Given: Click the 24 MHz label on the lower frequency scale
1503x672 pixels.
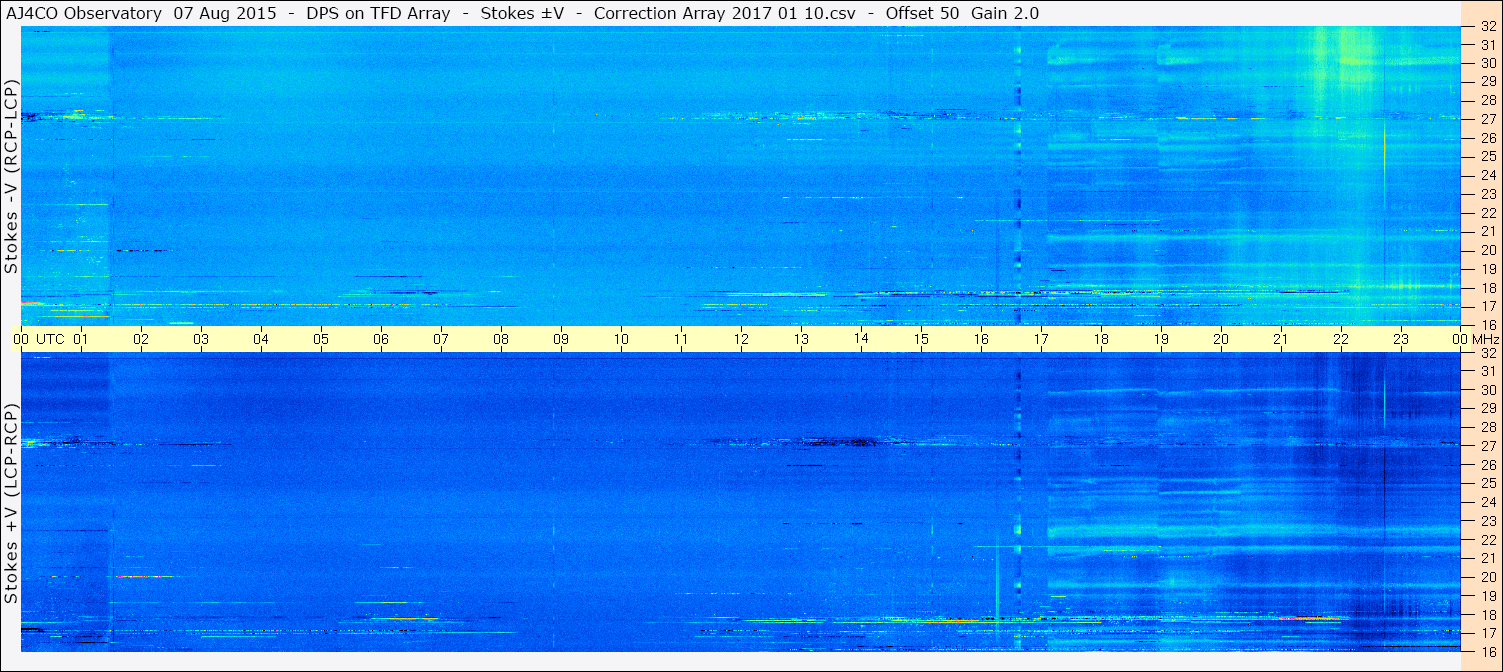Looking at the screenshot, I should [x=1487, y=502].
